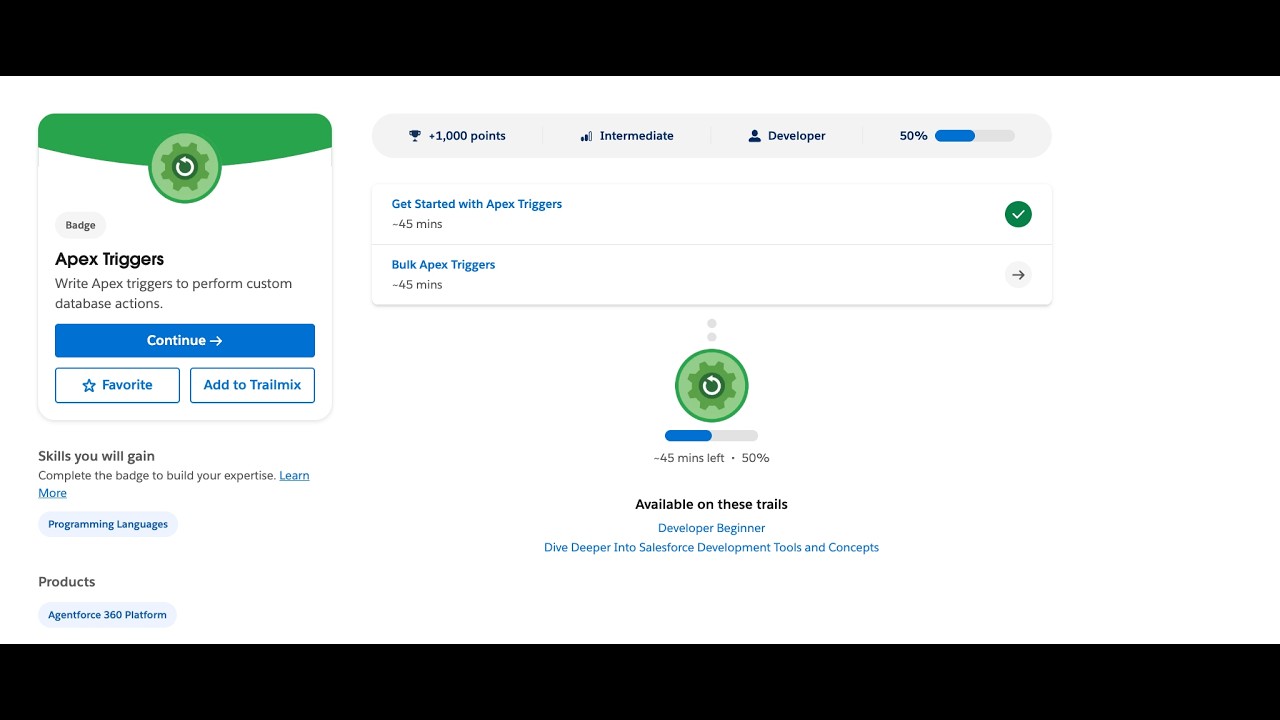Viewport: 1280px width, 720px height.
Task: Open Developer Beginner trail
Action: 711,528
